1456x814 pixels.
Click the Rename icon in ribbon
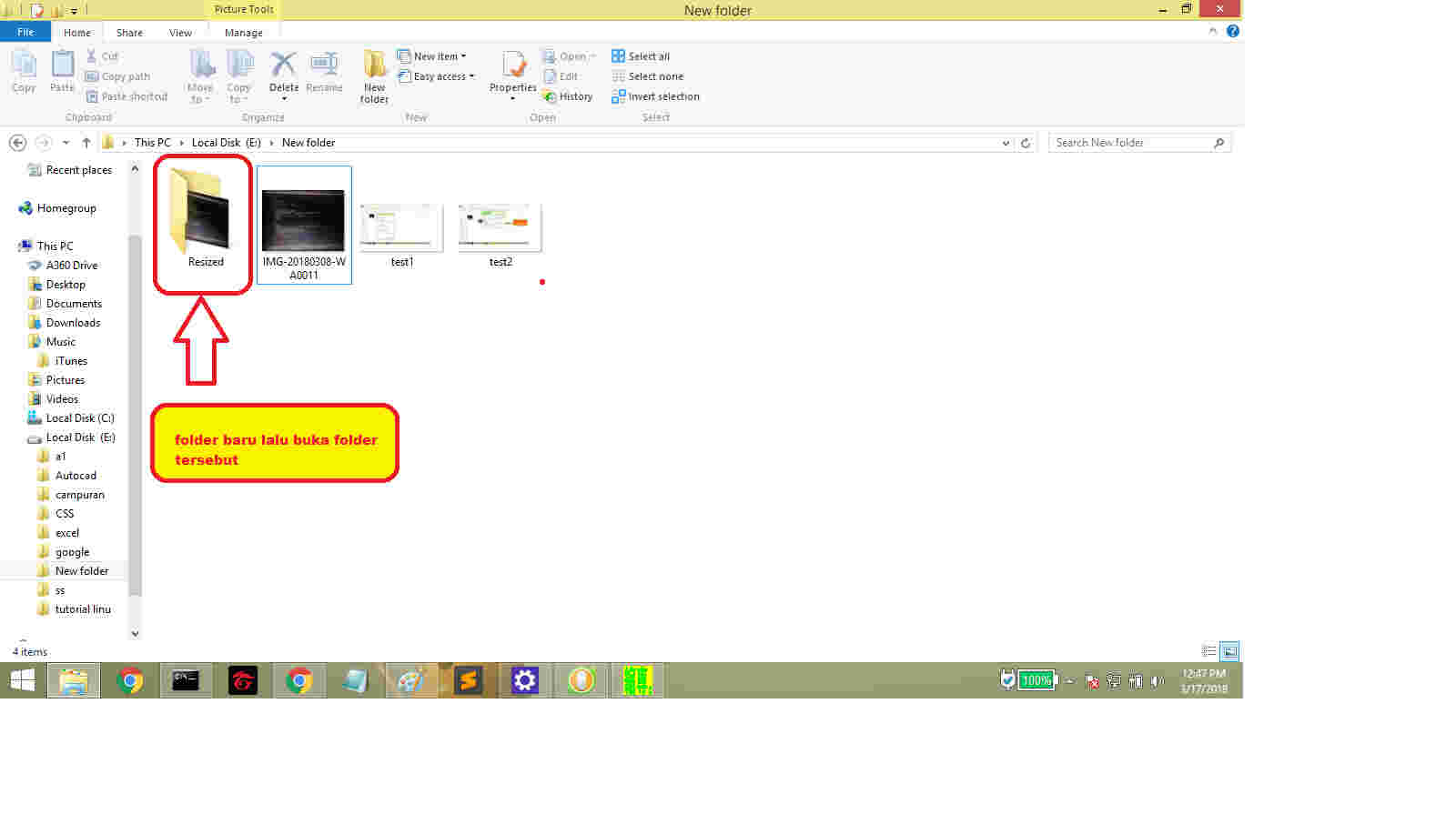(x=324, y=71)
